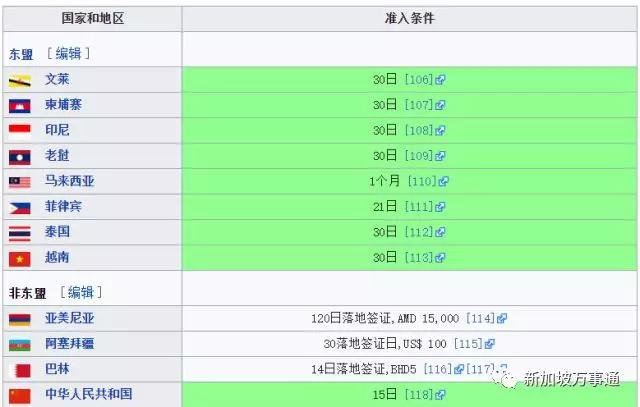The width and height of the screenshot is (640, 407).
Task: Follow reference [111] in Philippines row
Action: coord(418,207)
